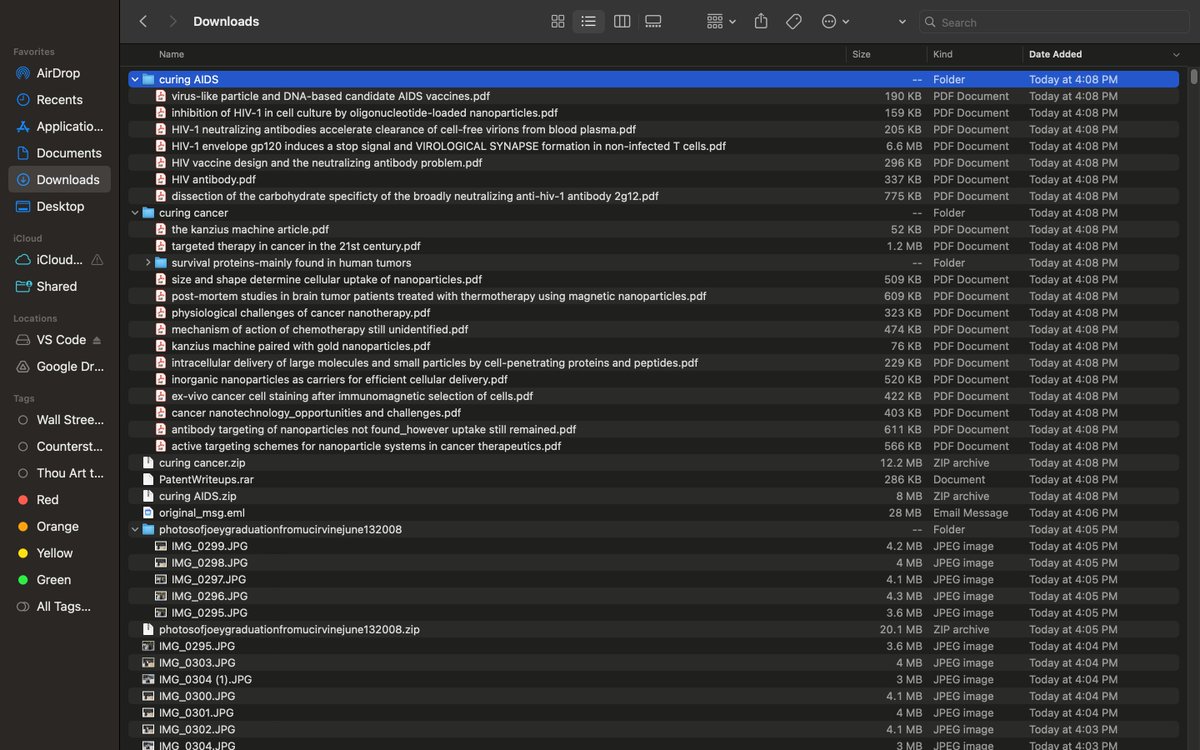This screenshot has height=750, width=1200.
Task: Switch to column view mode
Action: pyautogui.click(x=622, y=21)
